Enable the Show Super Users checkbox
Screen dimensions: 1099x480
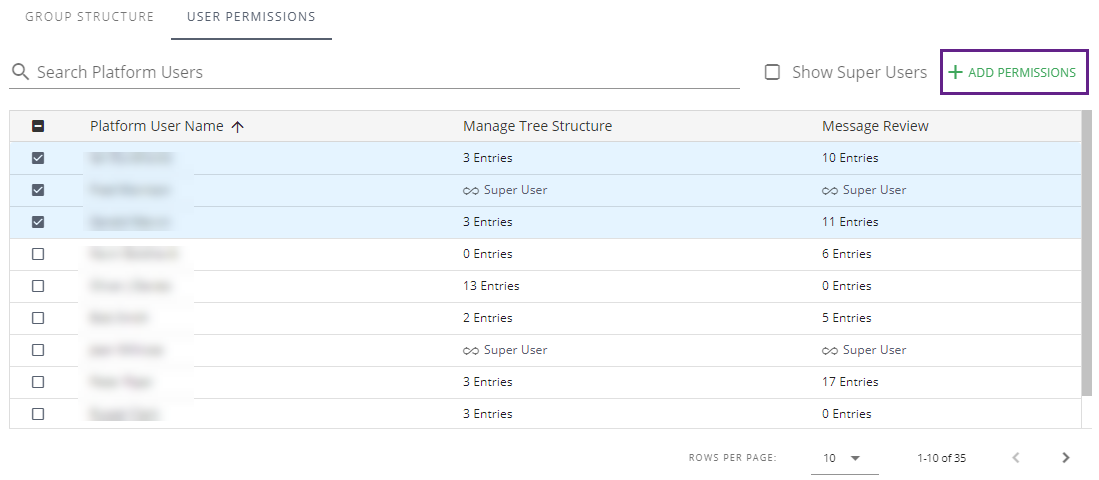772,72
